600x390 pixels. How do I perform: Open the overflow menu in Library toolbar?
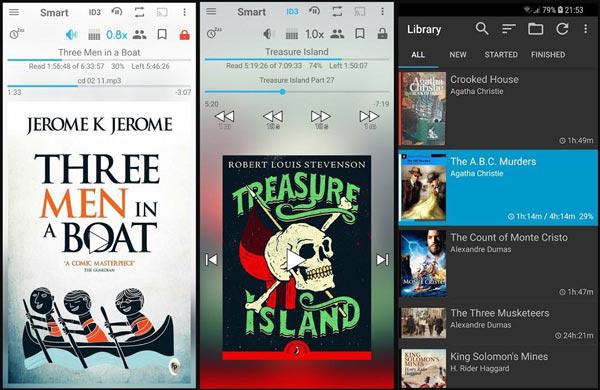[585, 29]
